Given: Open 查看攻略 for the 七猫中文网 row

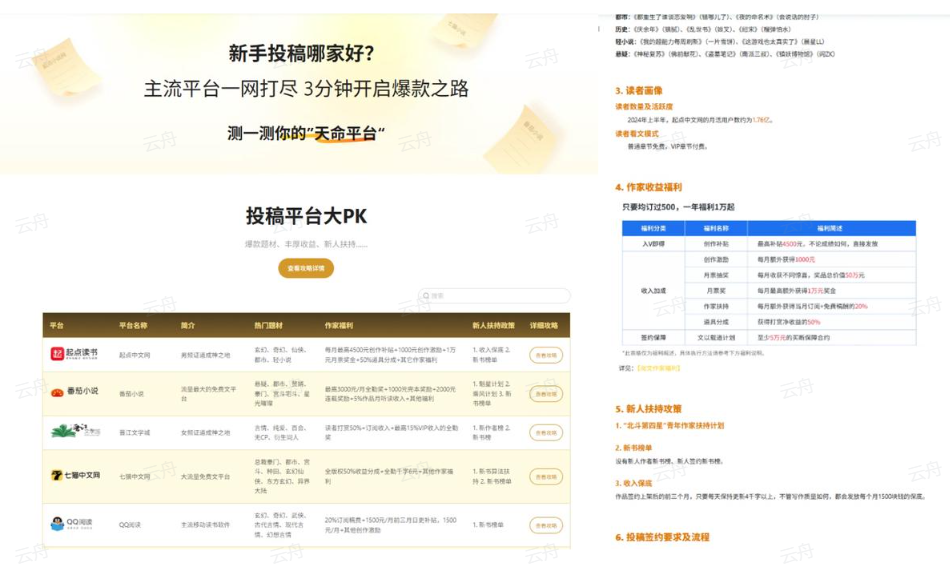Looking at the screenshot, I should pos(546,477).
